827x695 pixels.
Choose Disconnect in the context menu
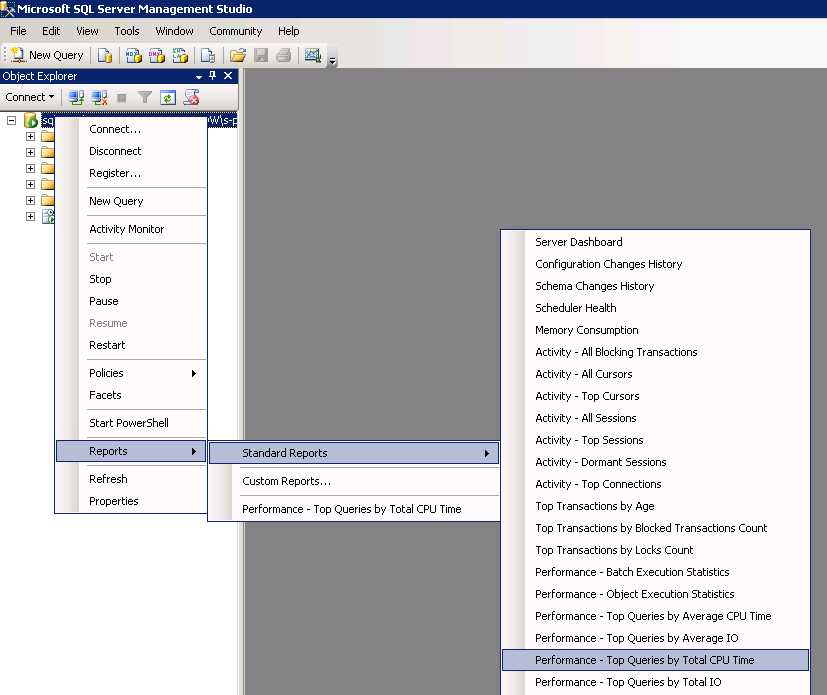tap(131, 151)
